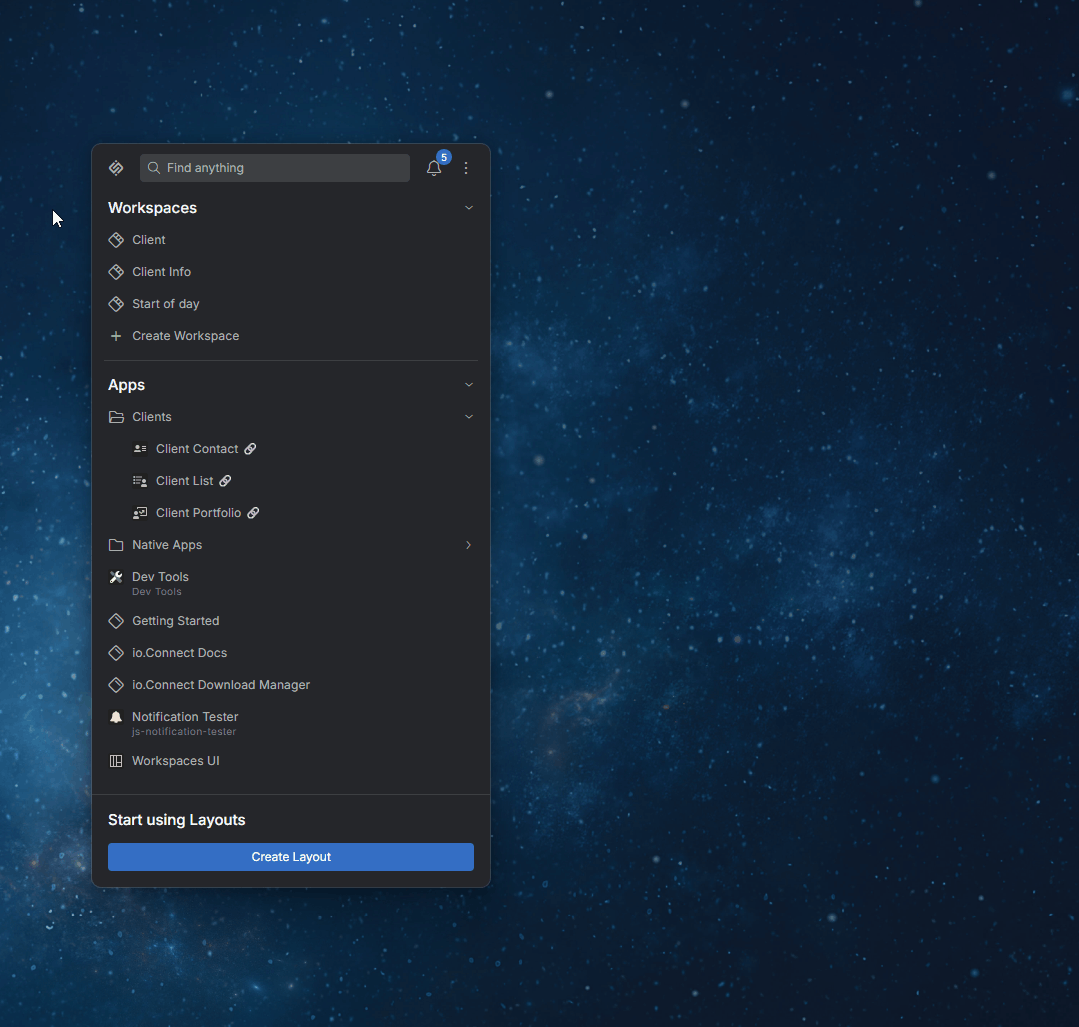Click the bell icon beside Notification Tester

(x=116, y=717)
